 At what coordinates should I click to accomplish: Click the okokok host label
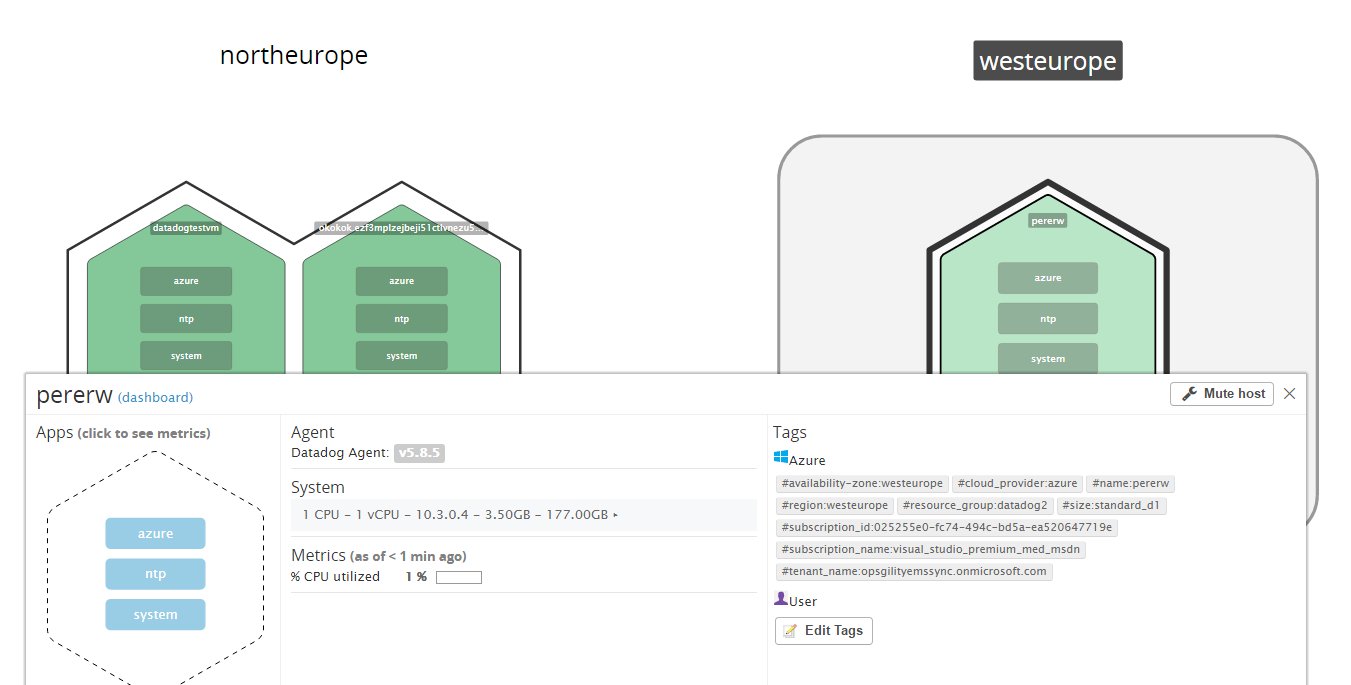pos(402,228)
